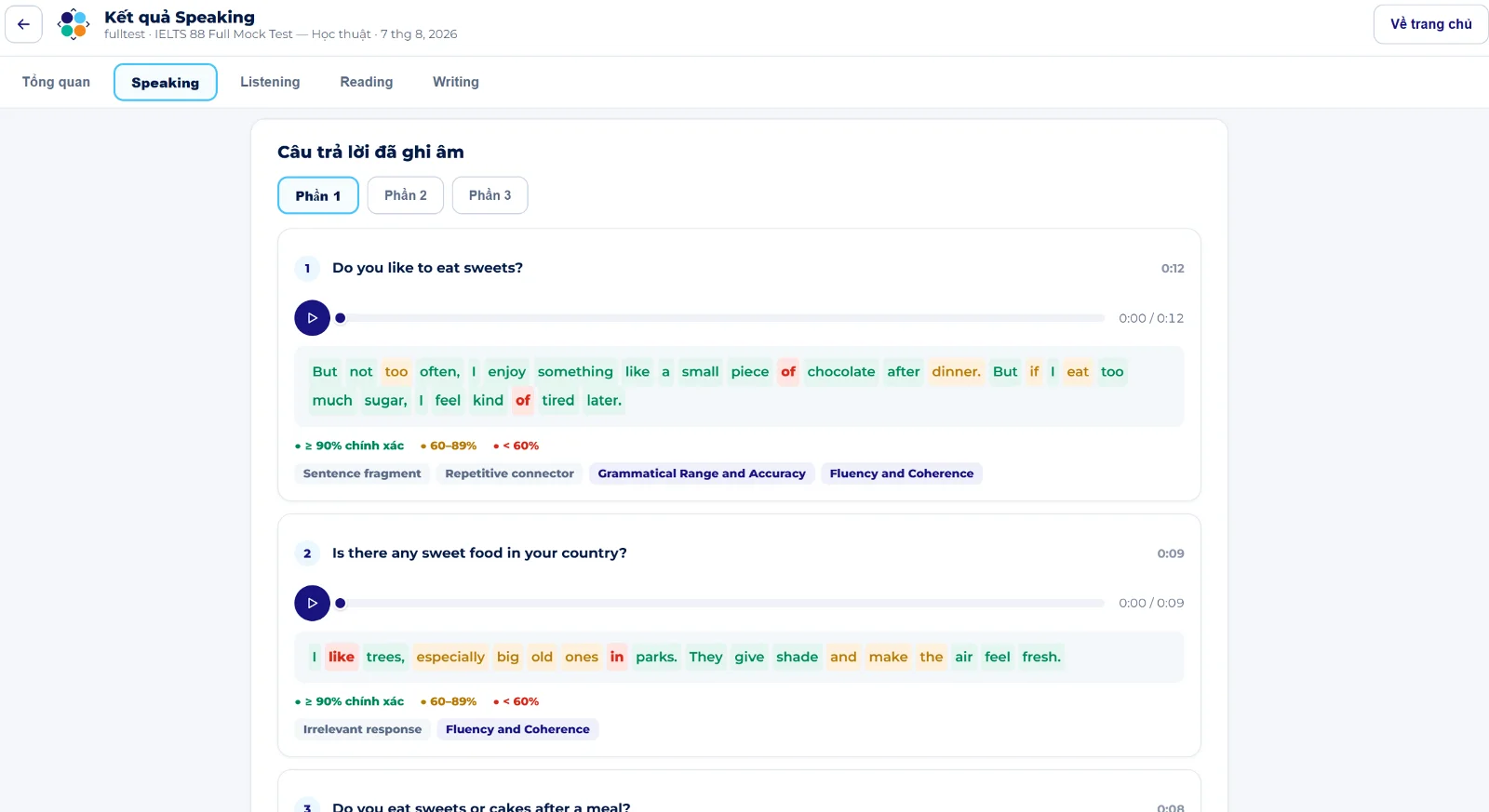
Task: Click the back arrow button
Action: [x=23, y=24]
